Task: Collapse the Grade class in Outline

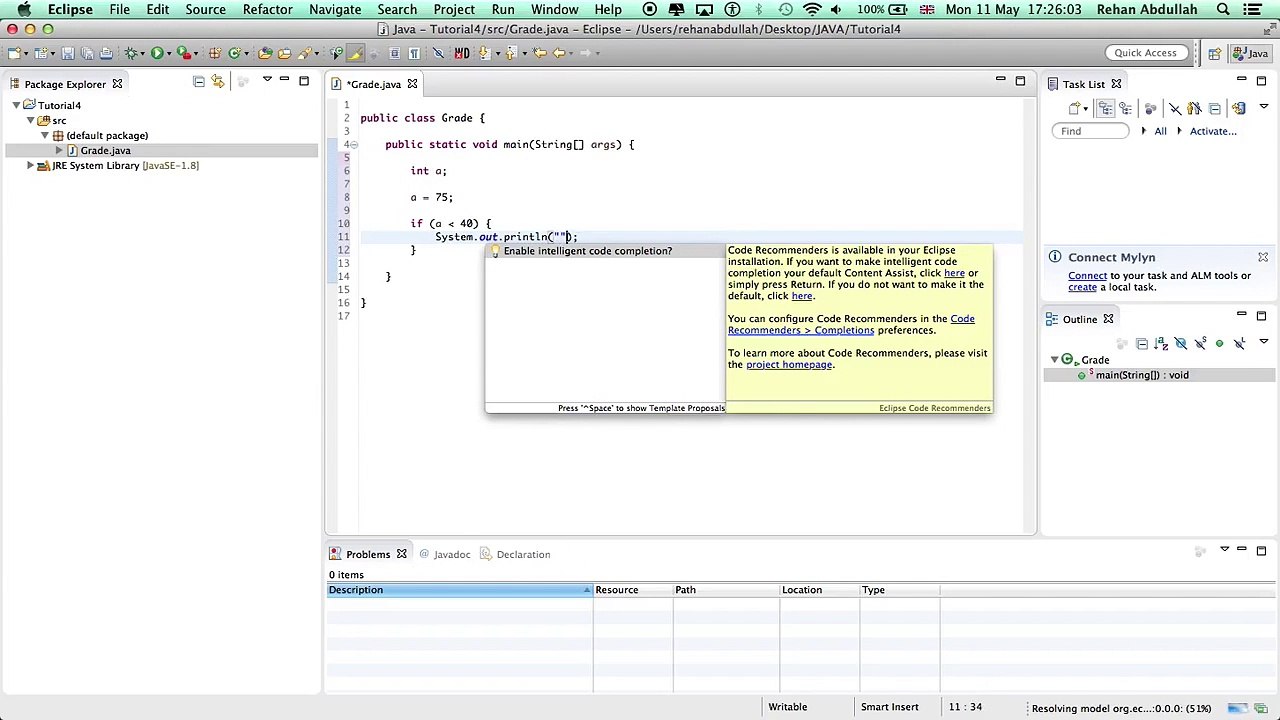Action: 1054,360
